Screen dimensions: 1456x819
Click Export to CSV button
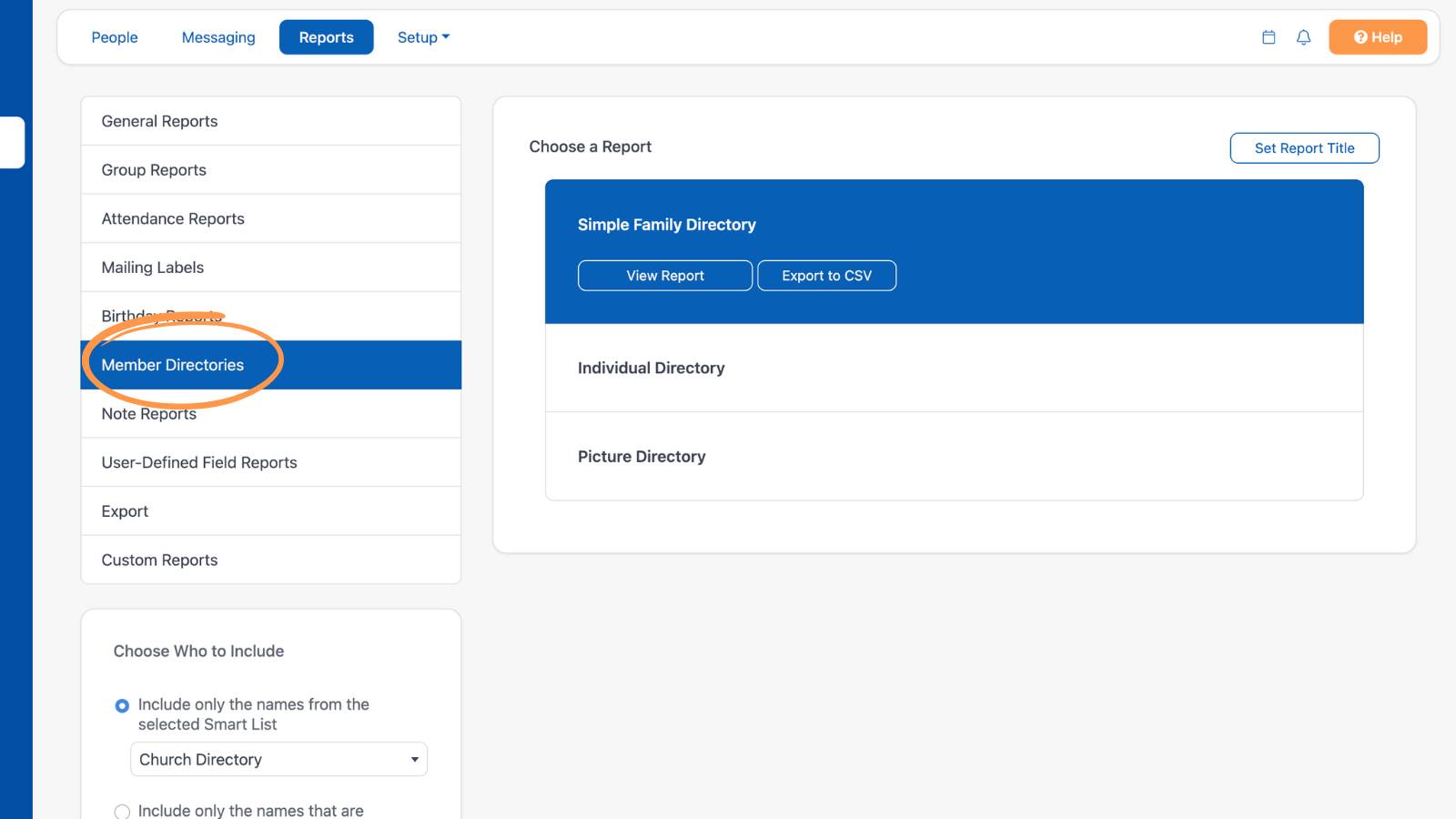click(826, 276)
